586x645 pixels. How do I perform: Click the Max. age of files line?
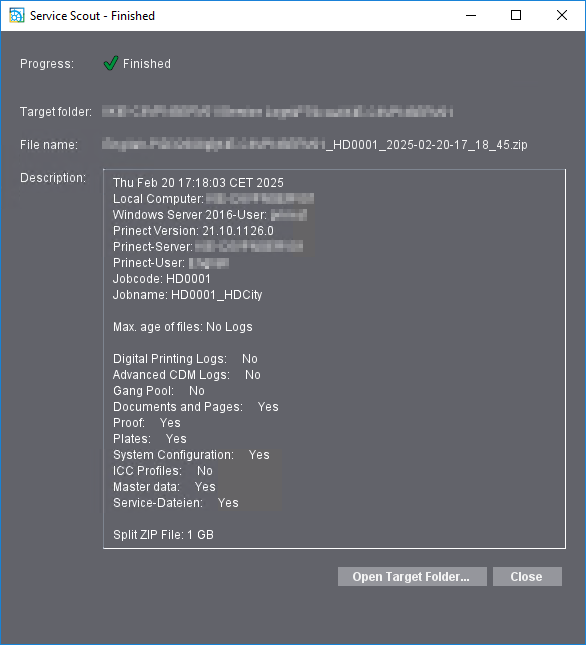183,327
